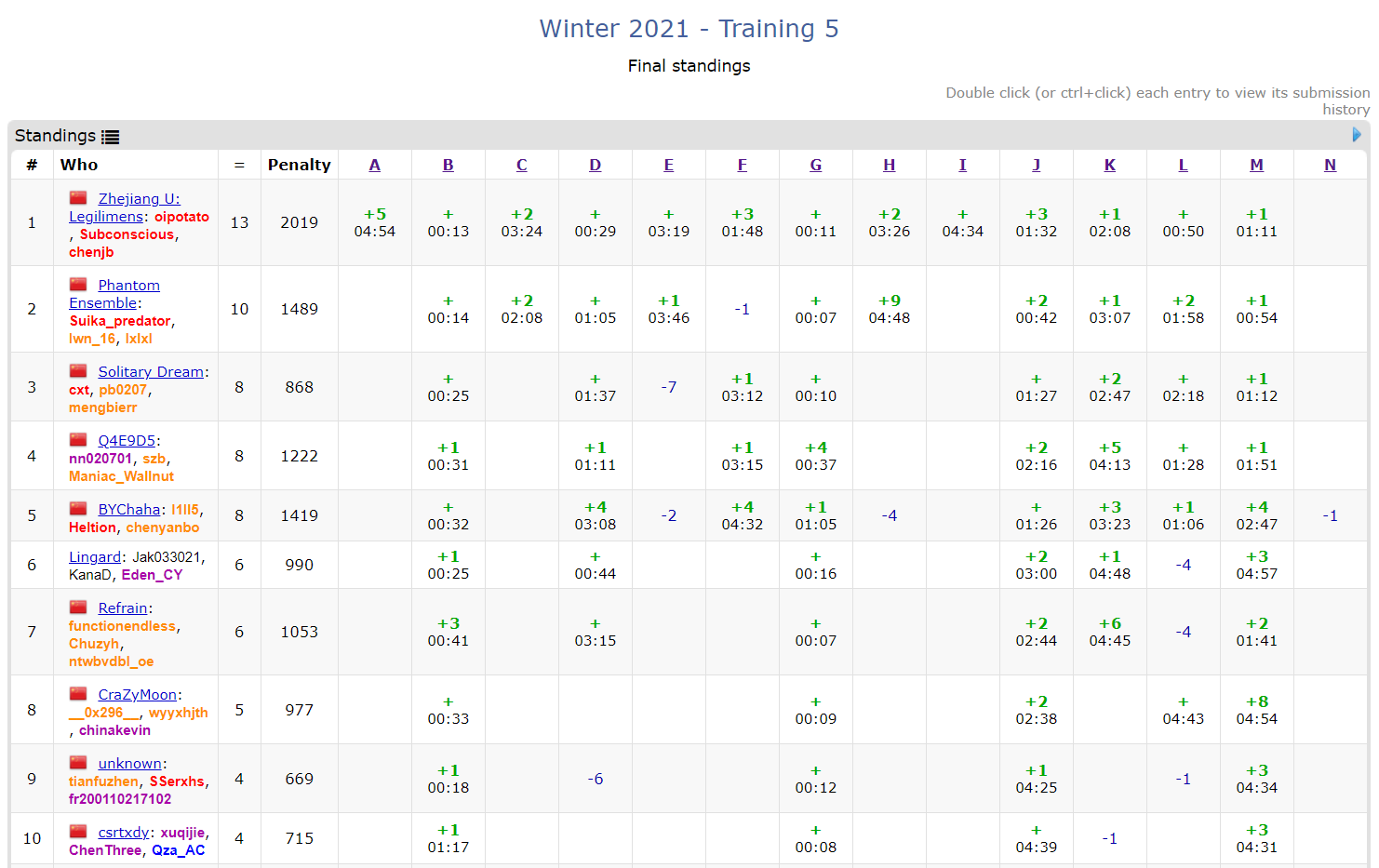The height and width of the screenshot is (868, 1379).
Task: Sort by the Penalty column header
Action: (299, 165)
